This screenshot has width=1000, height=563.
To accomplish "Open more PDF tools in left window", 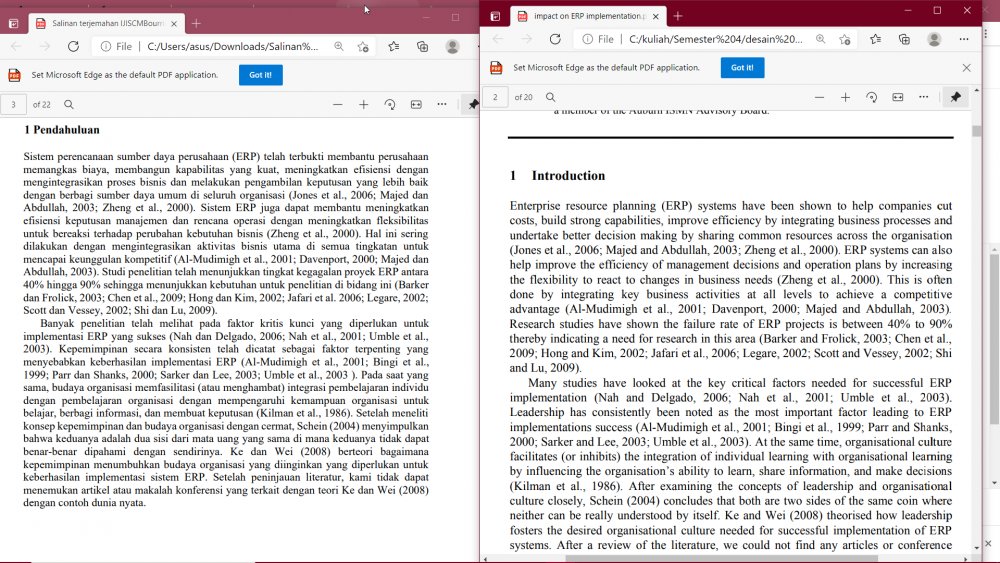I will (442, 105).
